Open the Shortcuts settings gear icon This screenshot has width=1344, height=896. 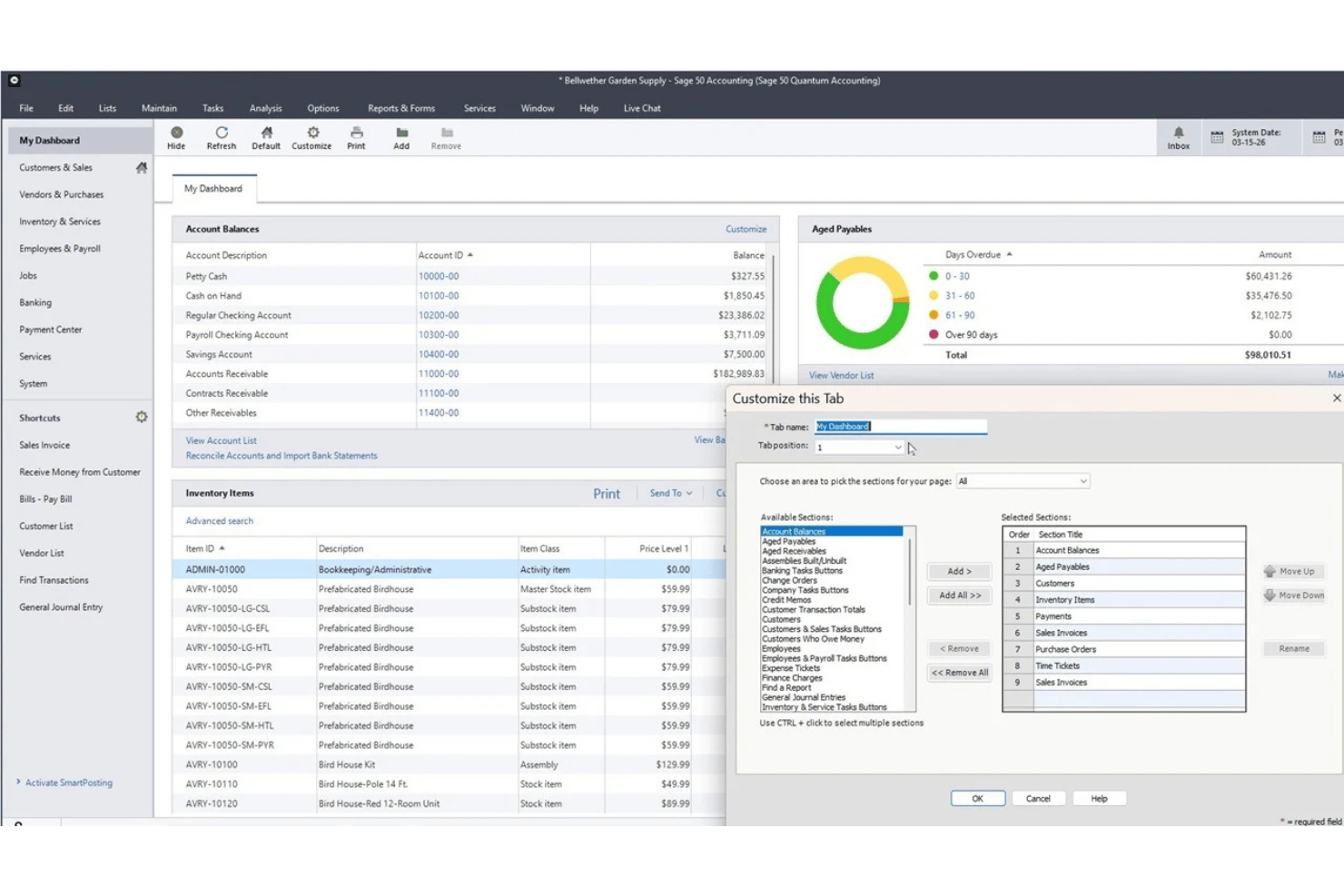[x=142, y=418]
